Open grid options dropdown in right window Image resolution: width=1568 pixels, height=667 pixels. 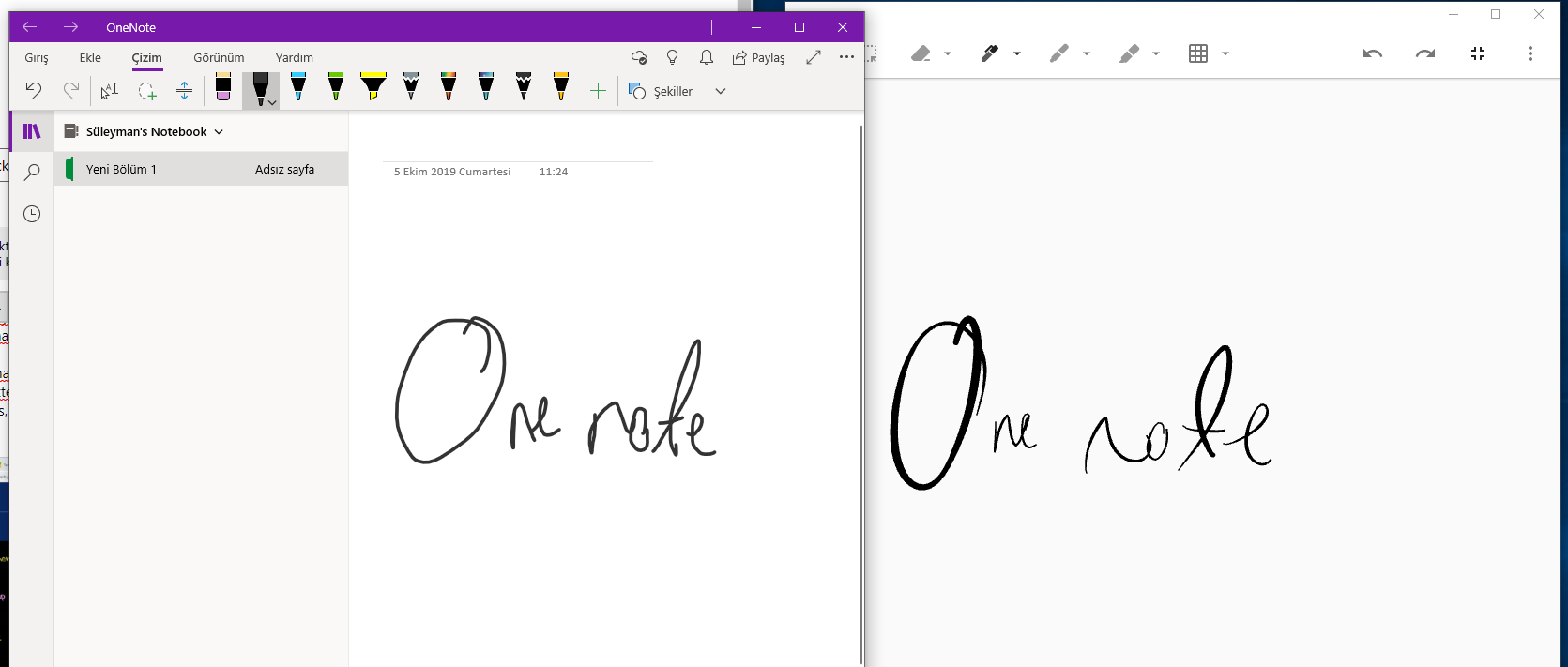(1225, 53)
